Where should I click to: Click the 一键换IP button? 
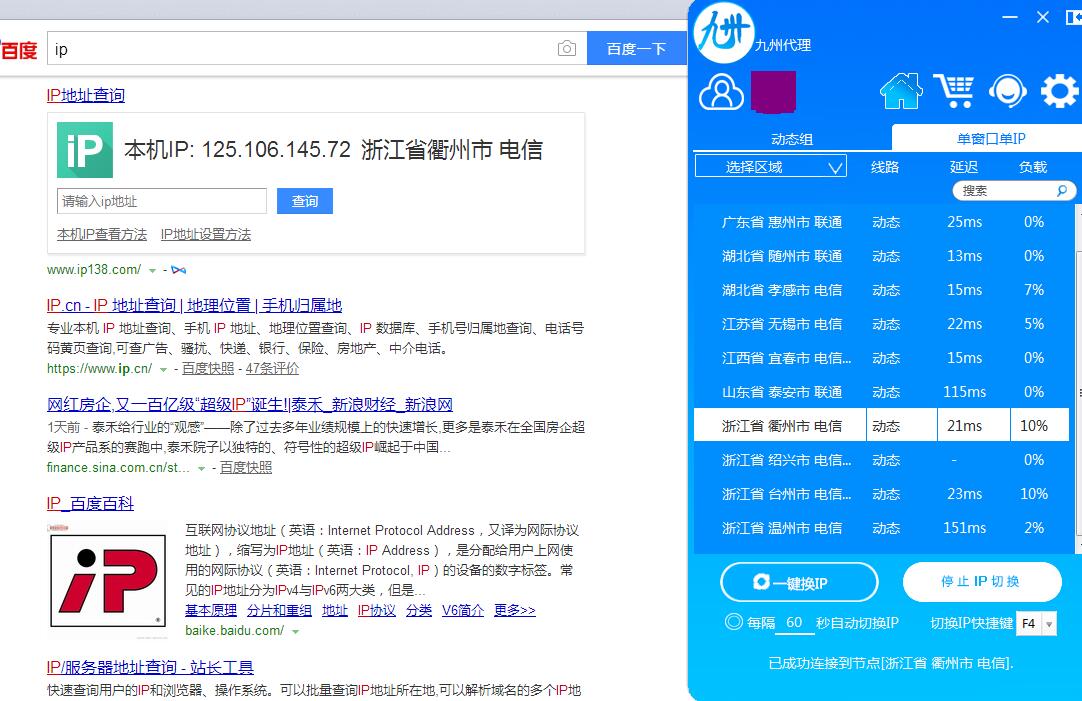coord(799,583)
